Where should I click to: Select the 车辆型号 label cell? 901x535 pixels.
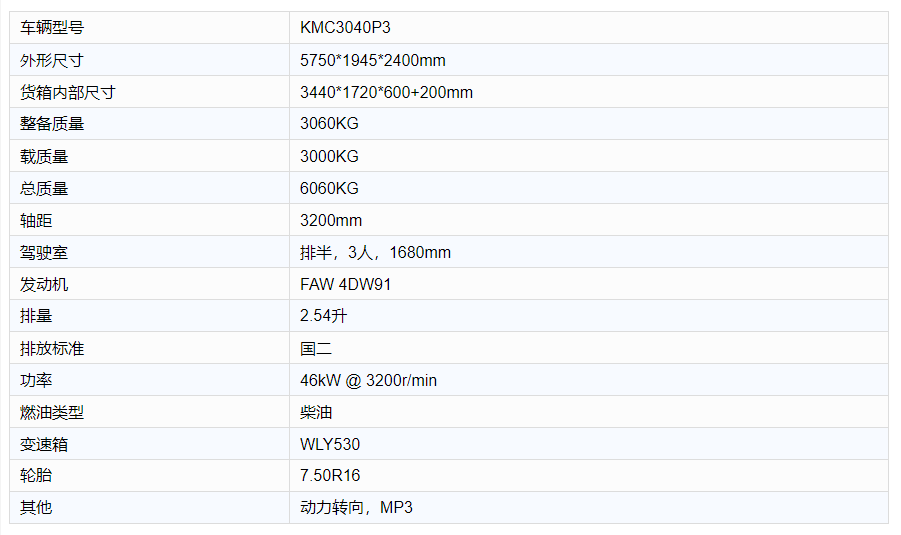coord(149,28)
